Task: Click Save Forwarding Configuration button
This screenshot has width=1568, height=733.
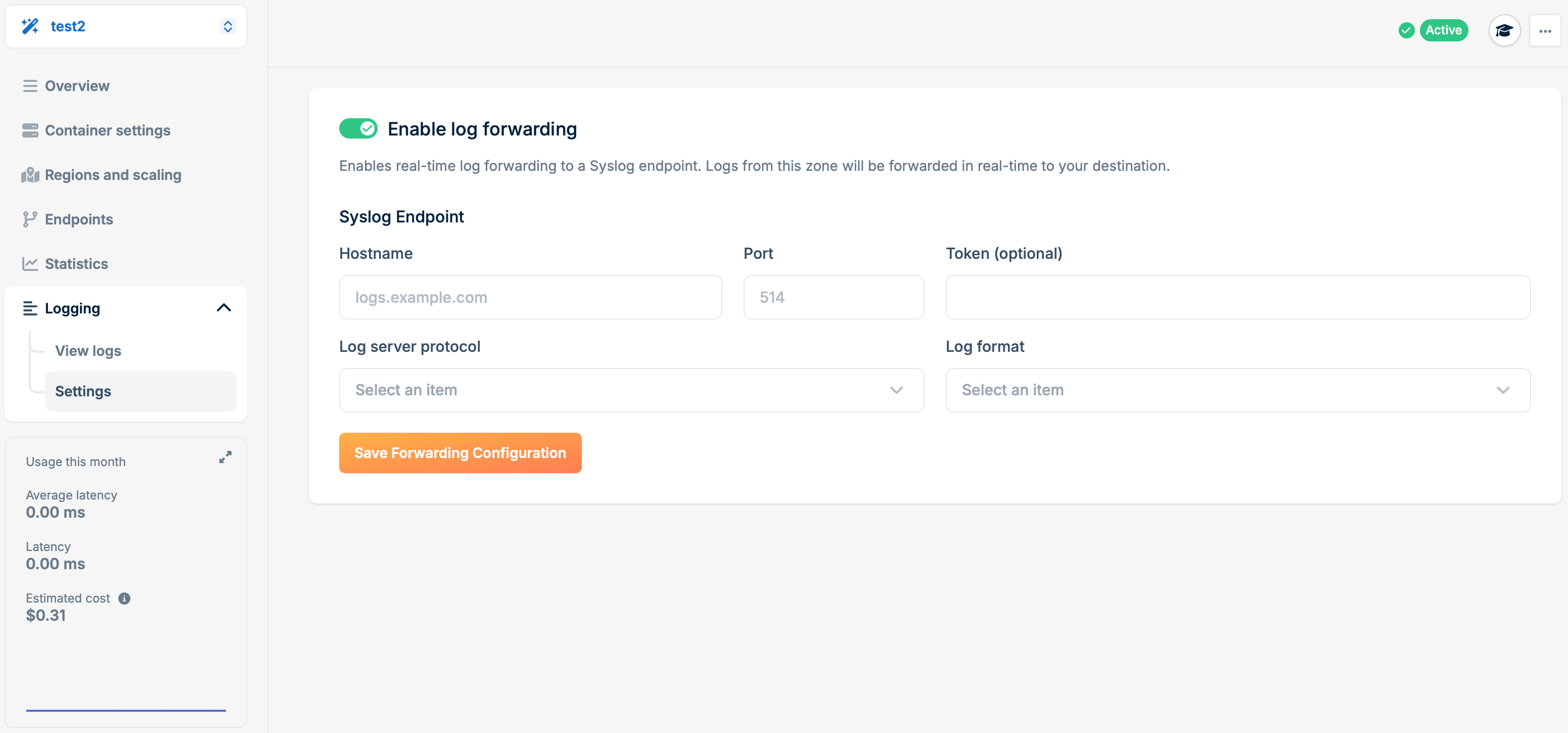Action: pyautogui.click(x=460, y=453)
